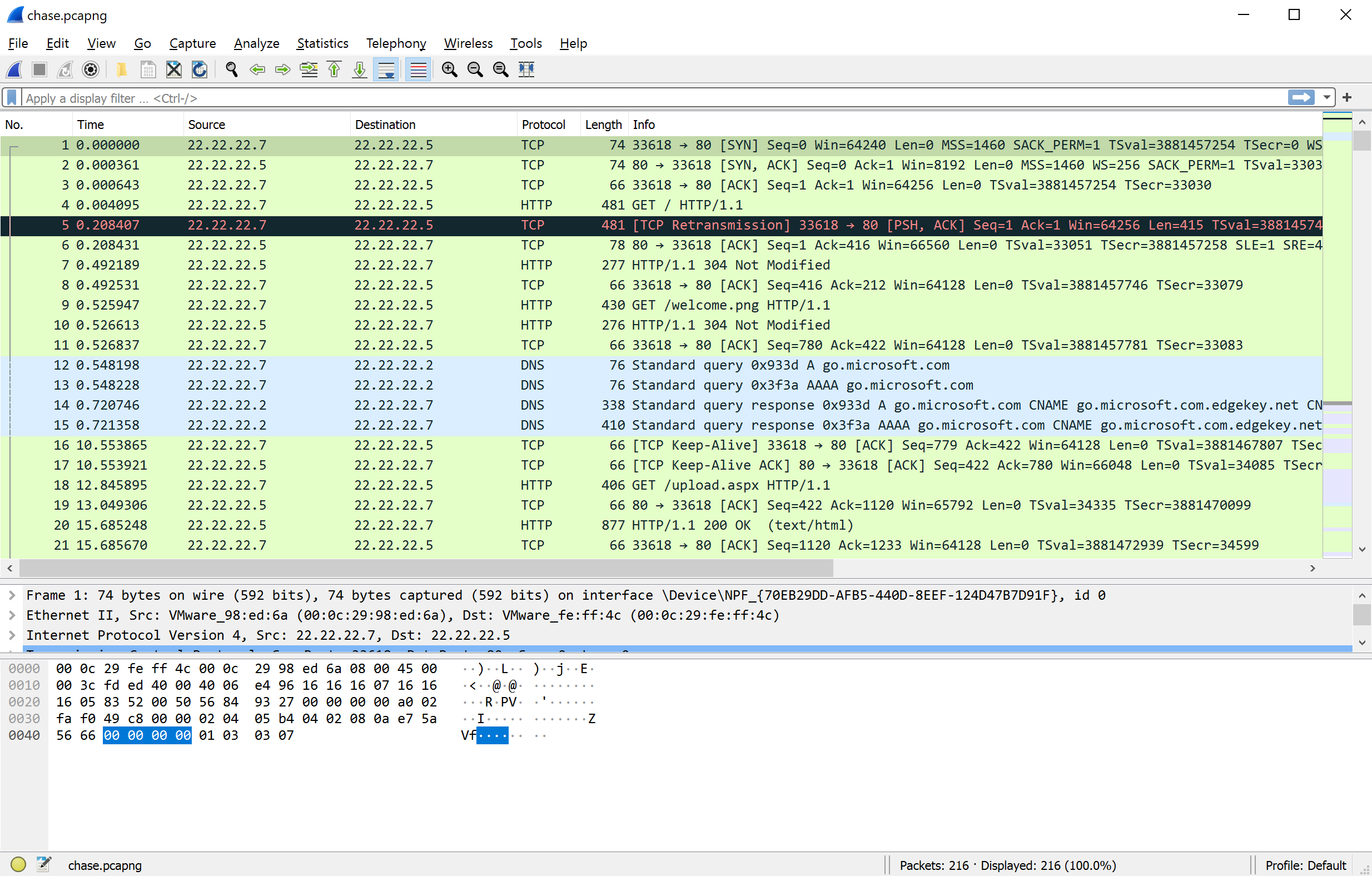Open capture file properties status icon
The width and height of the screenshot is (1372, 876).
[x=44, y=865]
